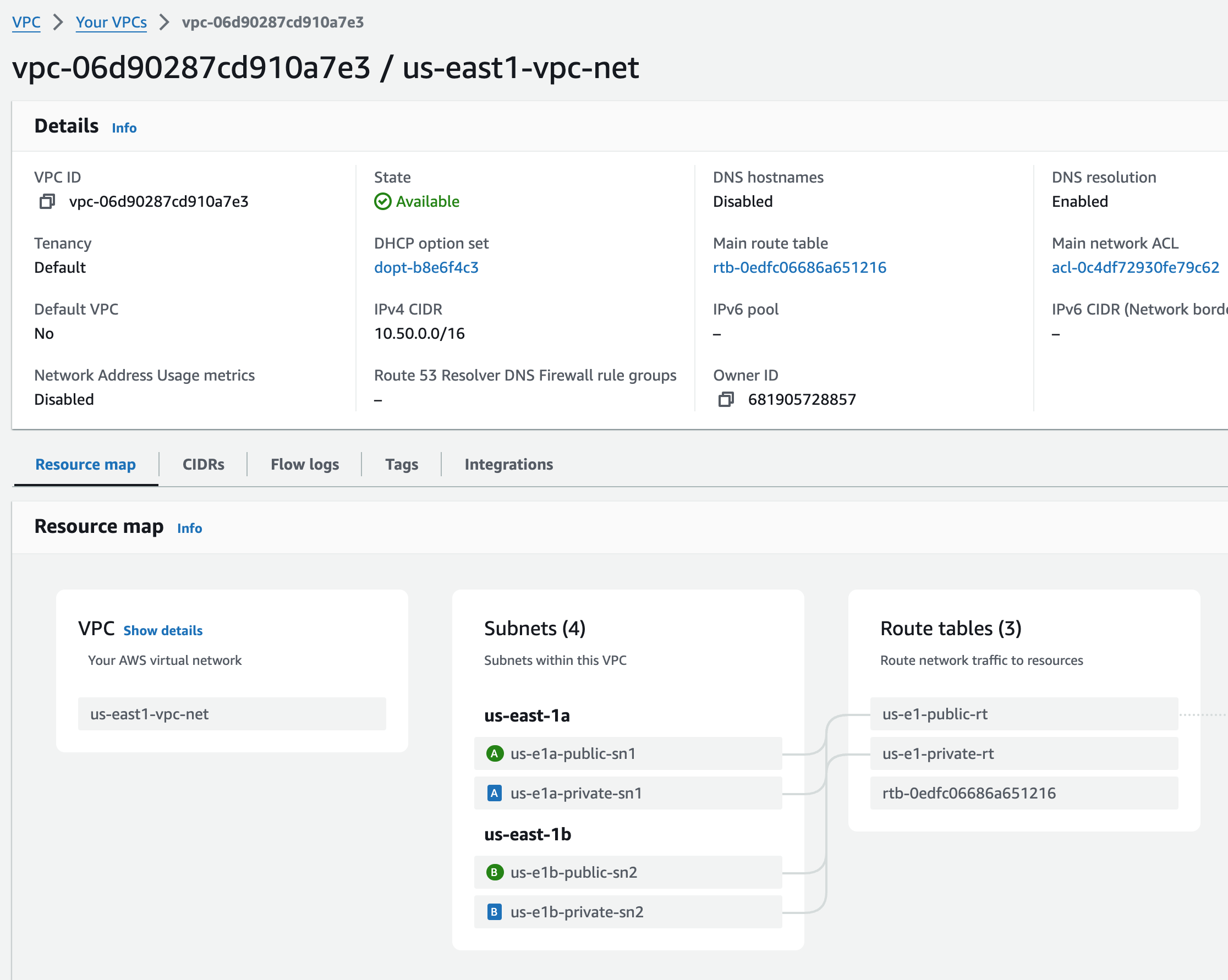1228x980 pixels.
Task: Open main route table rtb-0edfc06686a651216 link
Action: 799,268
